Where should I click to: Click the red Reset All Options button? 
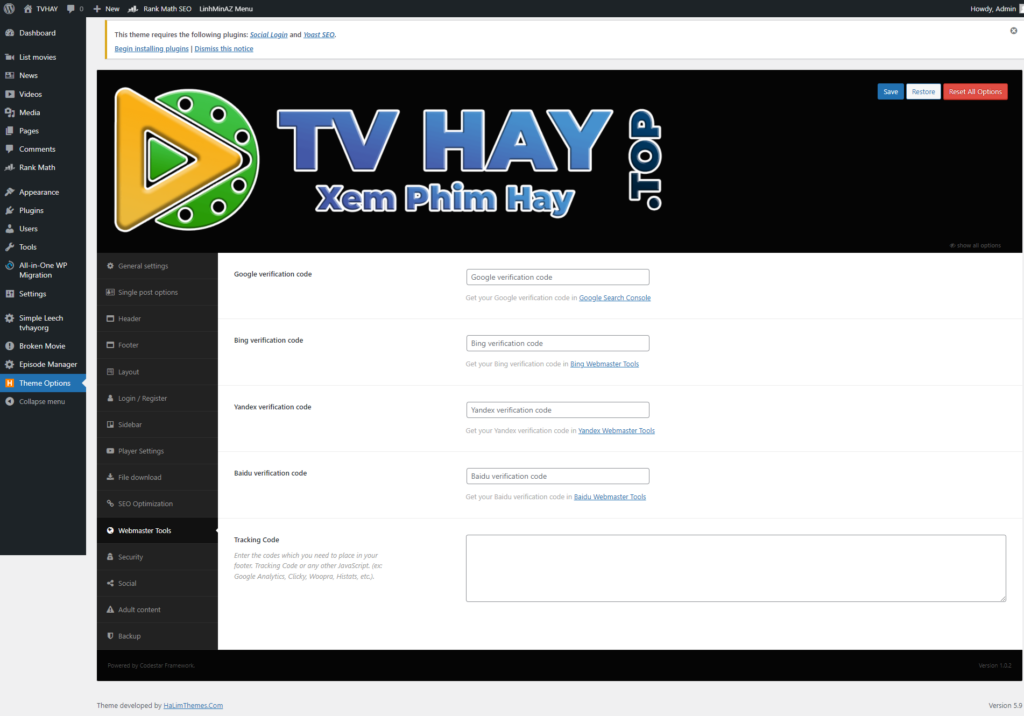click(975, 91)
